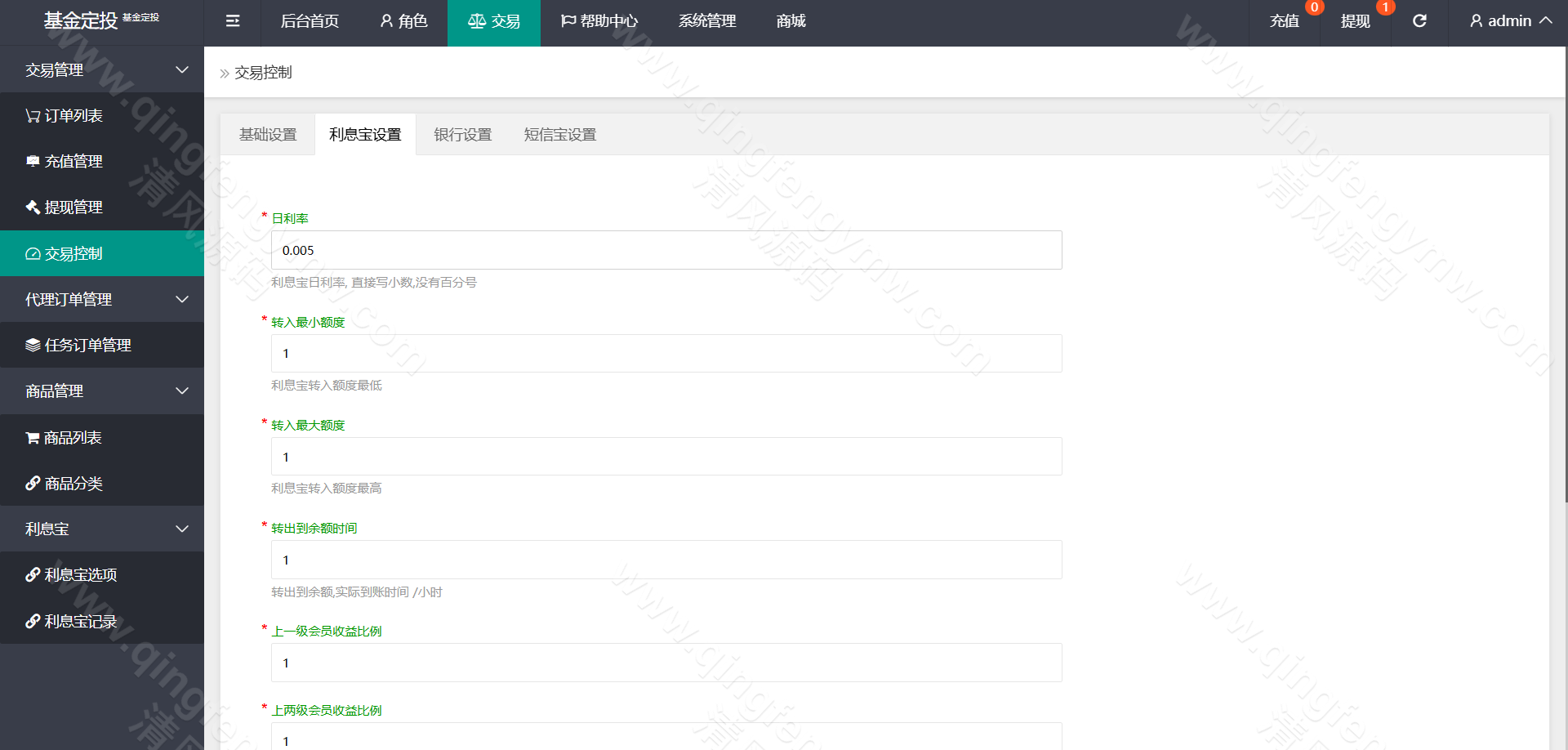Click the 充值管理 icon in sidebar
Viewport: 1568px width, 750px height.
[31, 161]
